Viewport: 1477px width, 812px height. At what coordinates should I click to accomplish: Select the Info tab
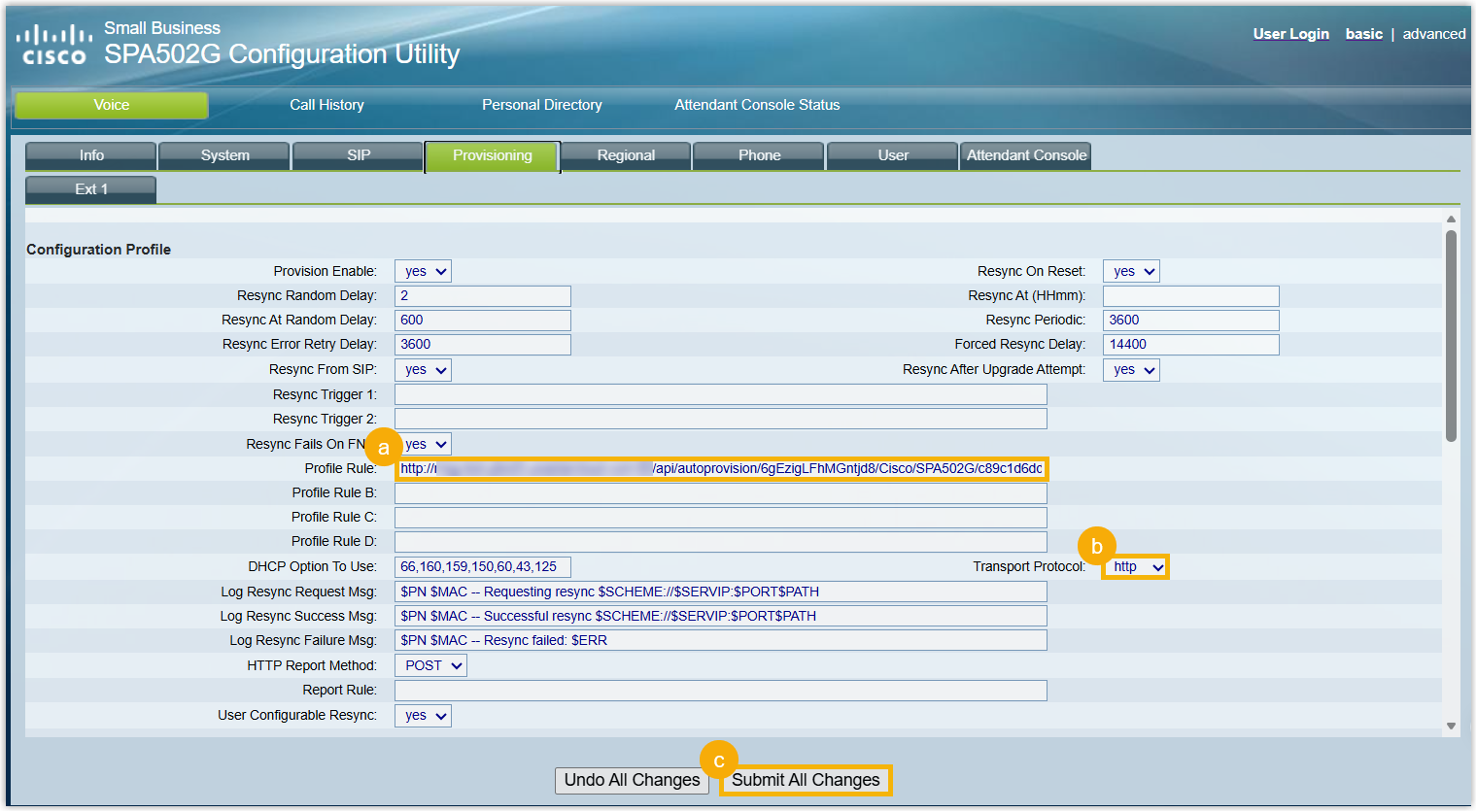click(x=91, y=155)
